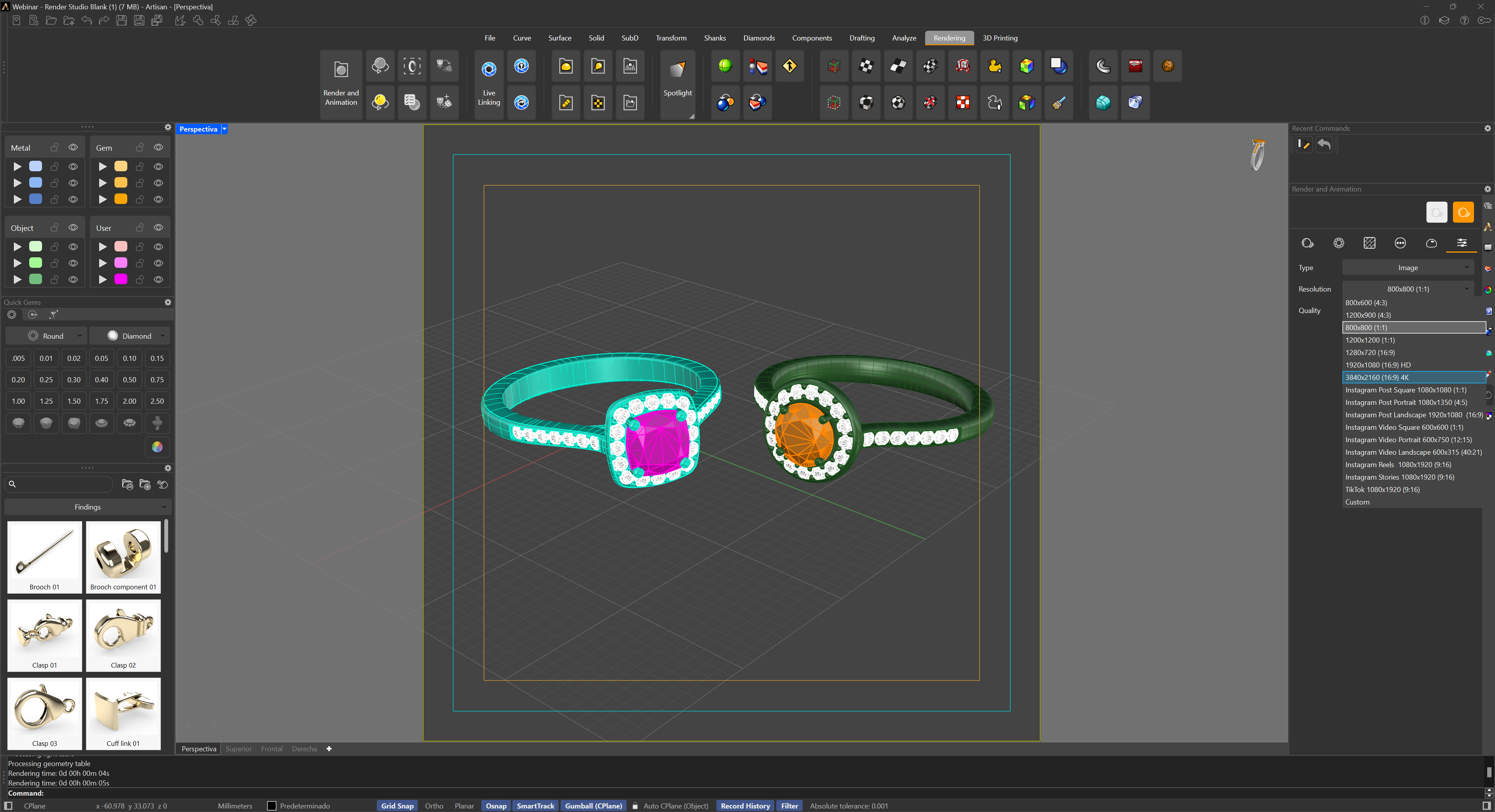Hide the User layer group
This screenshot has width=1495, height=812.
[x=158, y=227]
